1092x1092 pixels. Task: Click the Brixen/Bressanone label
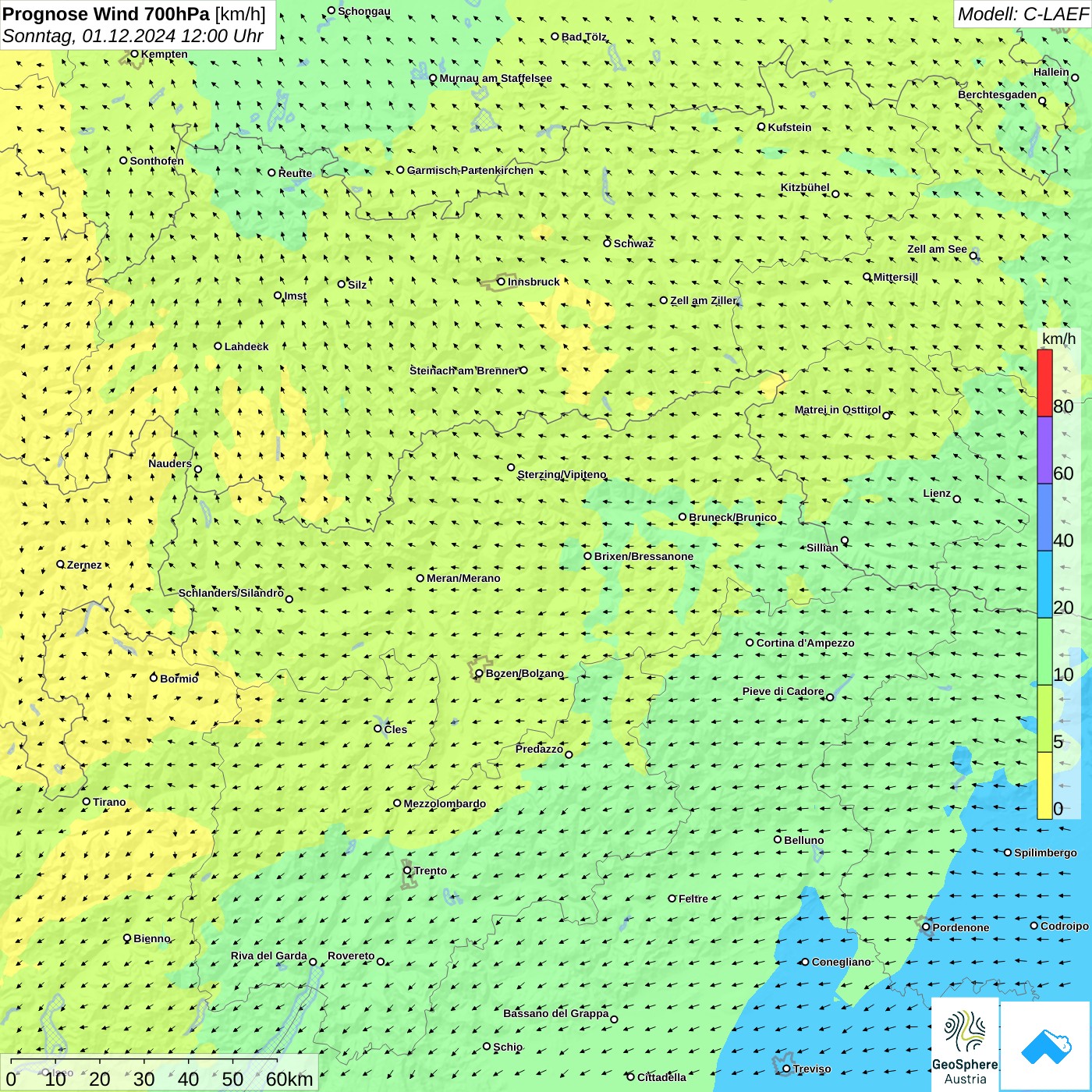click(643, 556)
